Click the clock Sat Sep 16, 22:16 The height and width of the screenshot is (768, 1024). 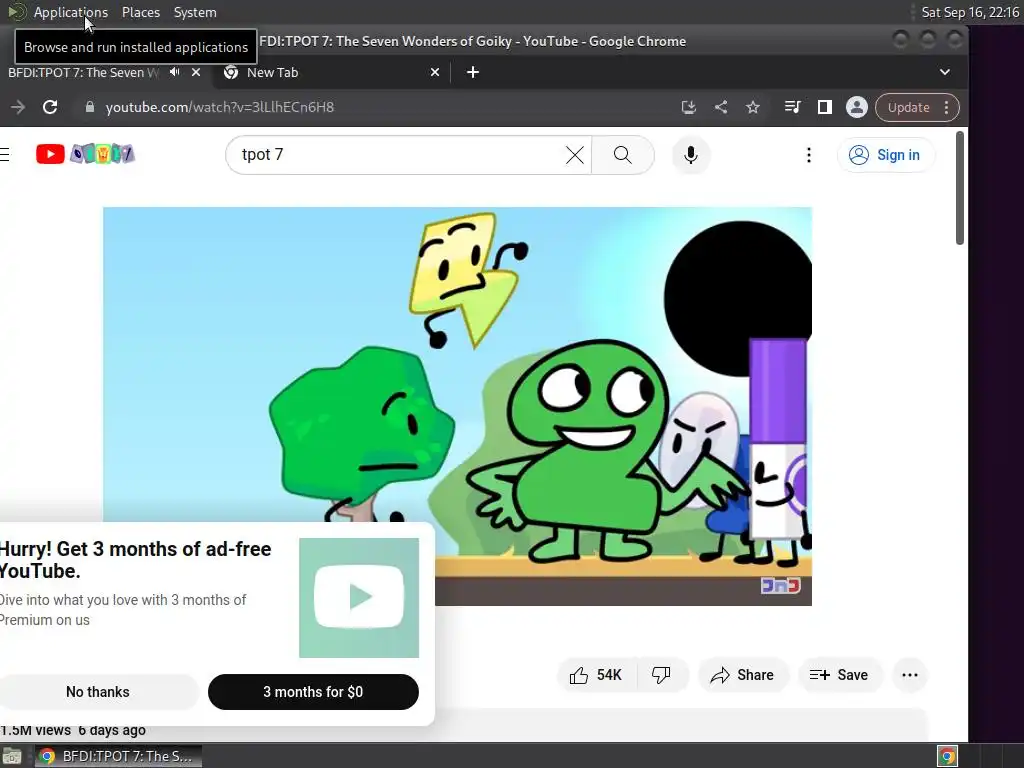pyautogui.click(x=970, y=12)
